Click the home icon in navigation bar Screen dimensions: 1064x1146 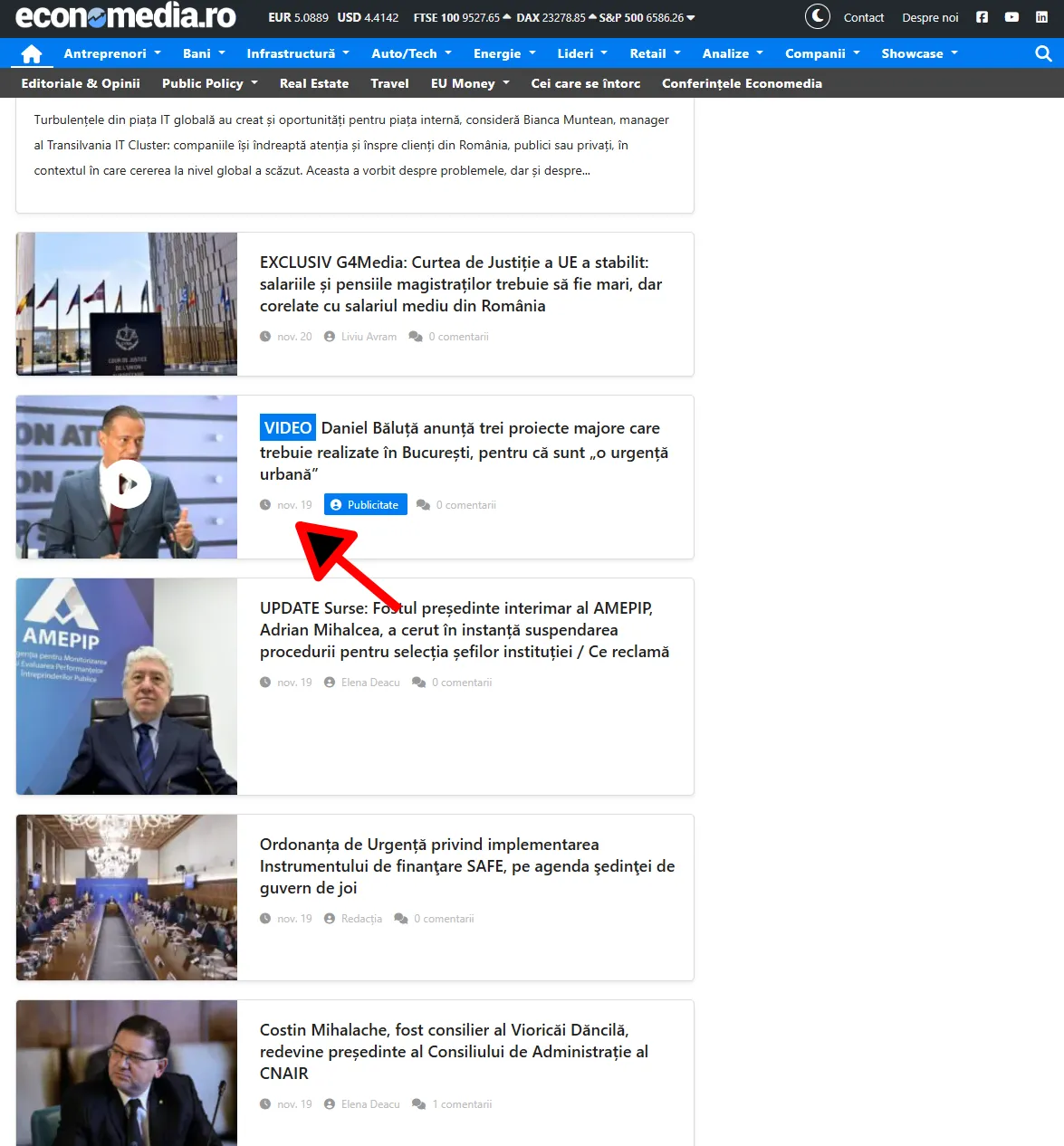(32, 54)
